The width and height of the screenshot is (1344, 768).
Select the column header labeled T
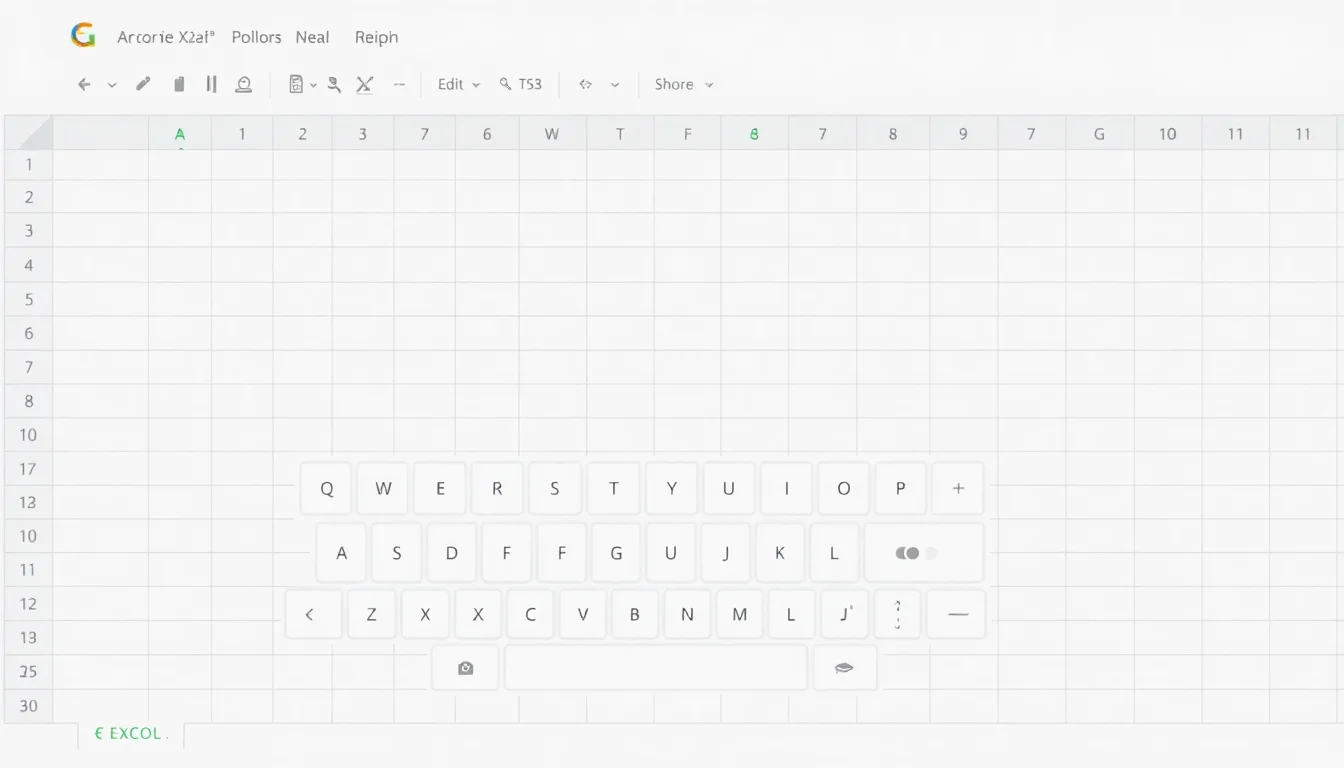[620, 133]
